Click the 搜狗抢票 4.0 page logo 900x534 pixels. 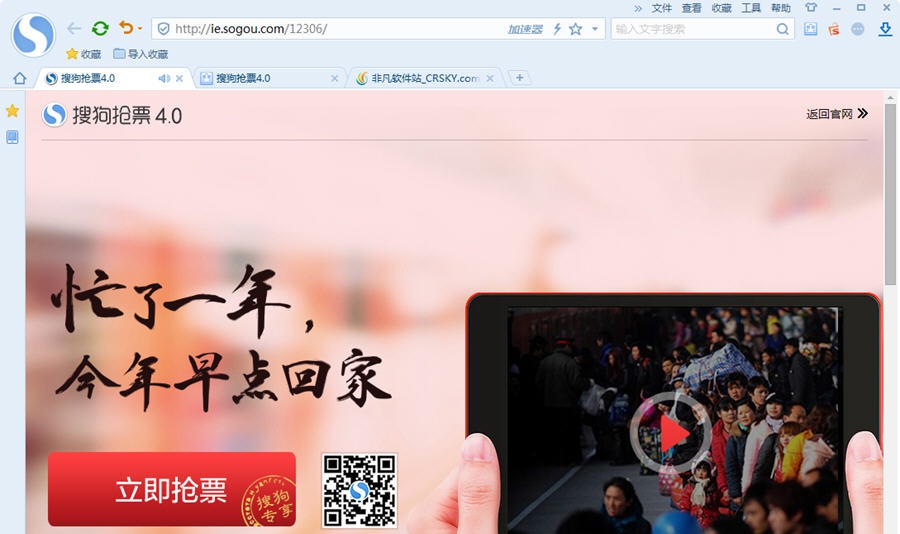tap(112, 115)
